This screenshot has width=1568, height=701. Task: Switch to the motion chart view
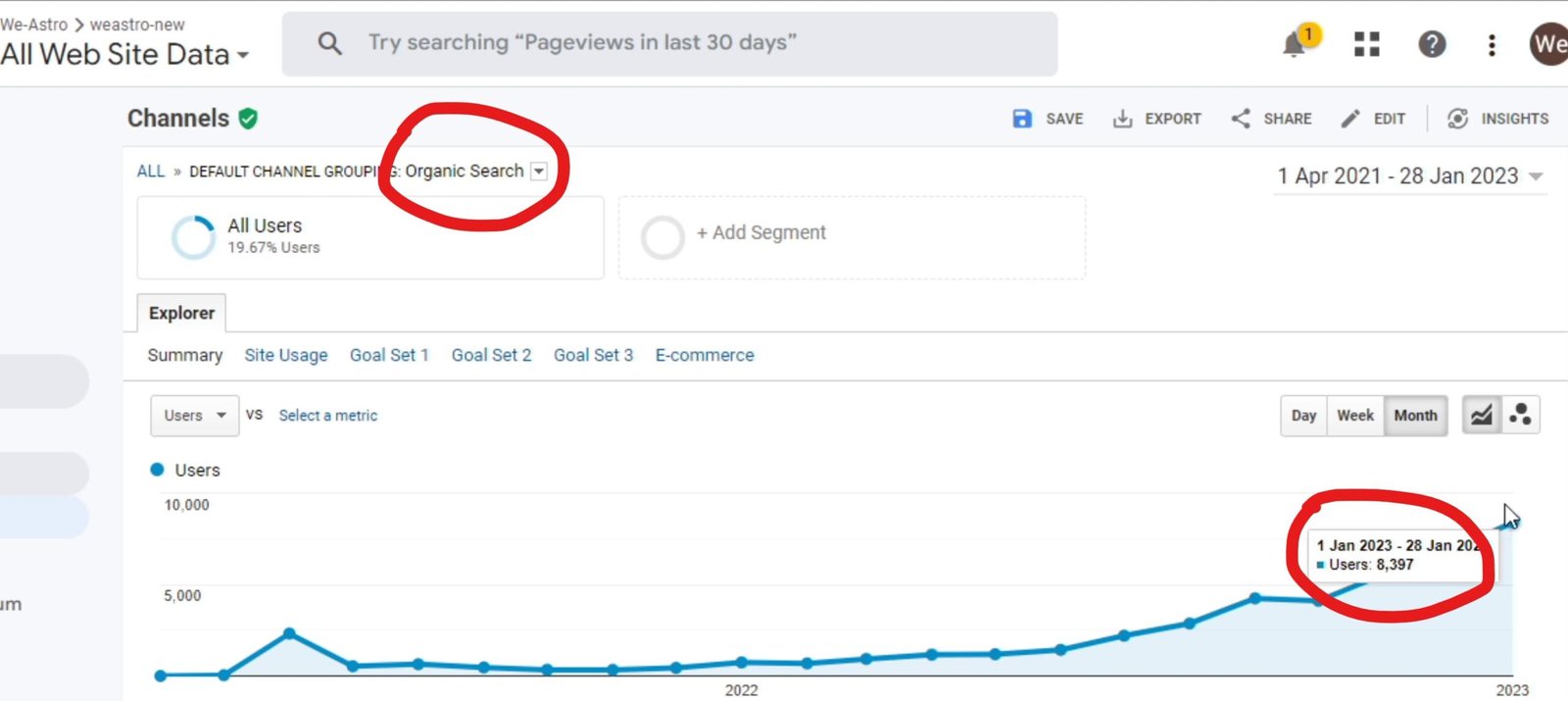tap(1521, 415)
